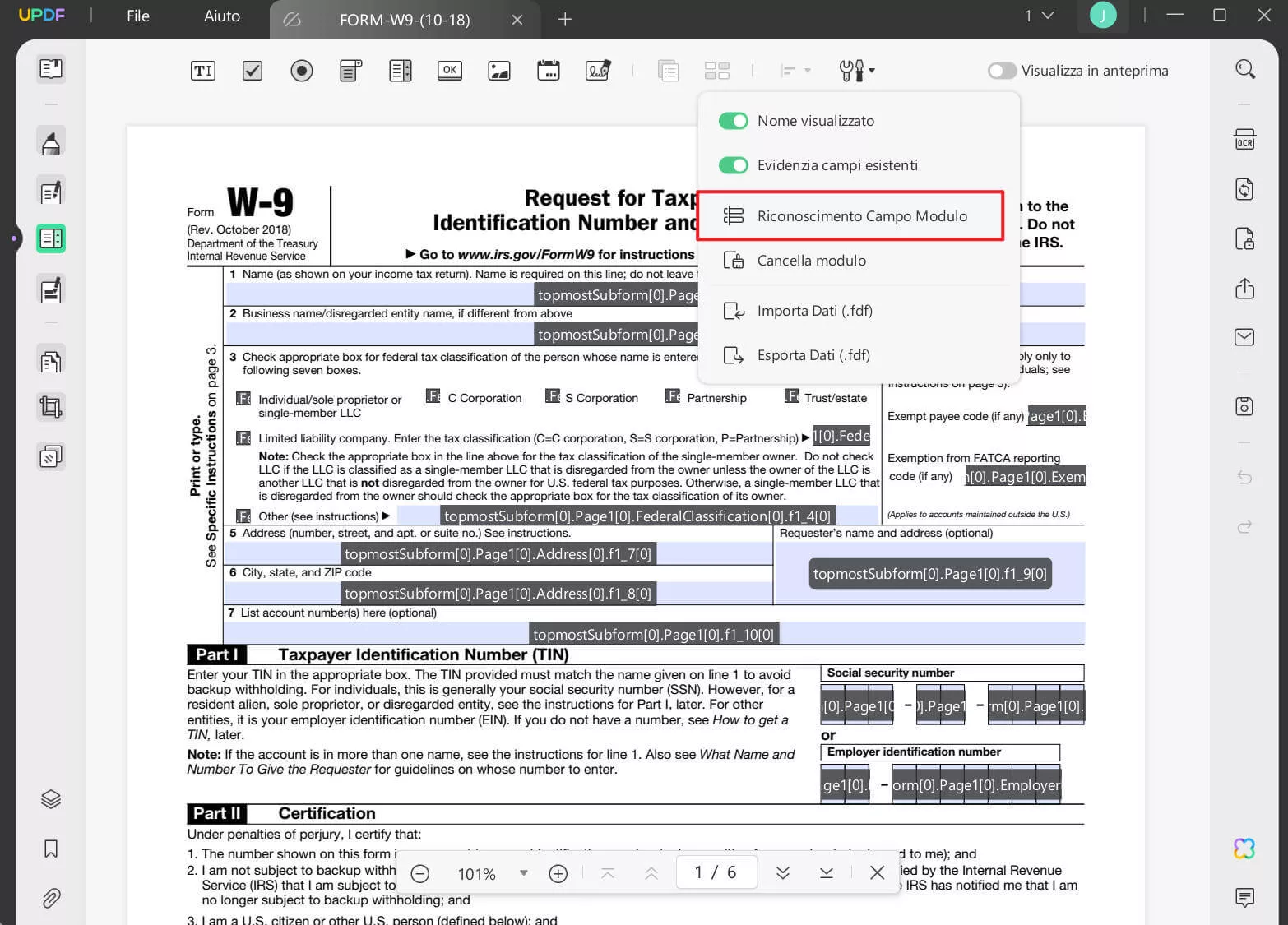Select the Date field tool
Screen dimensions: 1288x925
click(549, 71)
